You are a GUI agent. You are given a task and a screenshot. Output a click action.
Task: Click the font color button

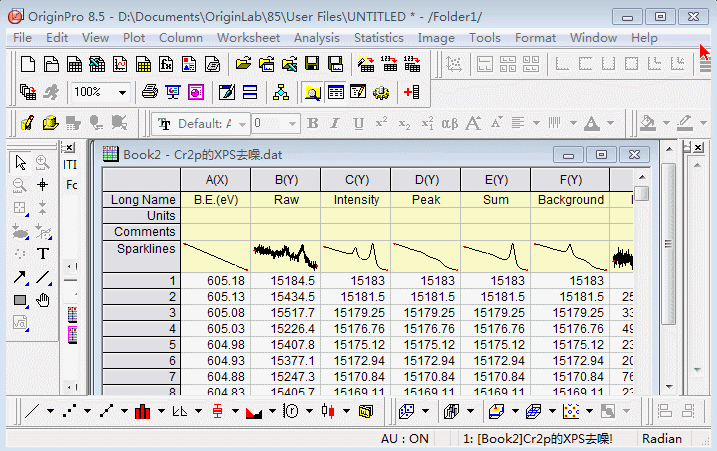[591, 124]
